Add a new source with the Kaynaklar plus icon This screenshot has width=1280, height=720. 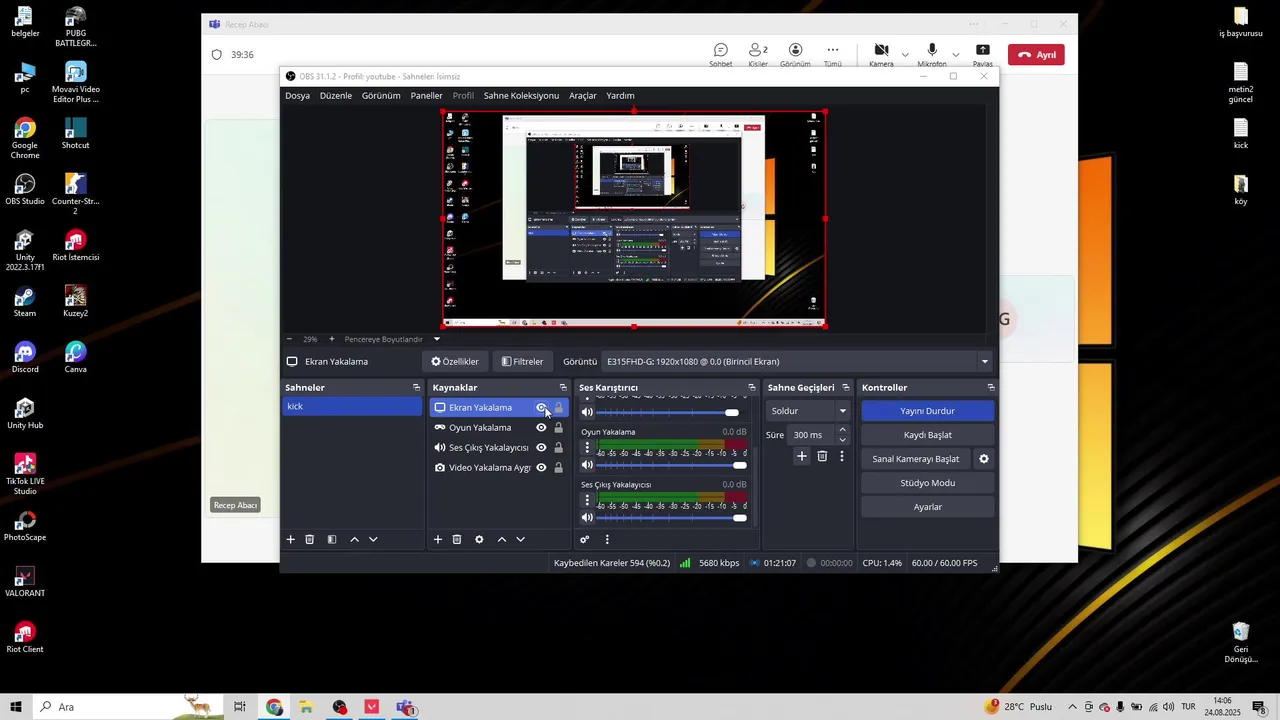pos(438,540)
